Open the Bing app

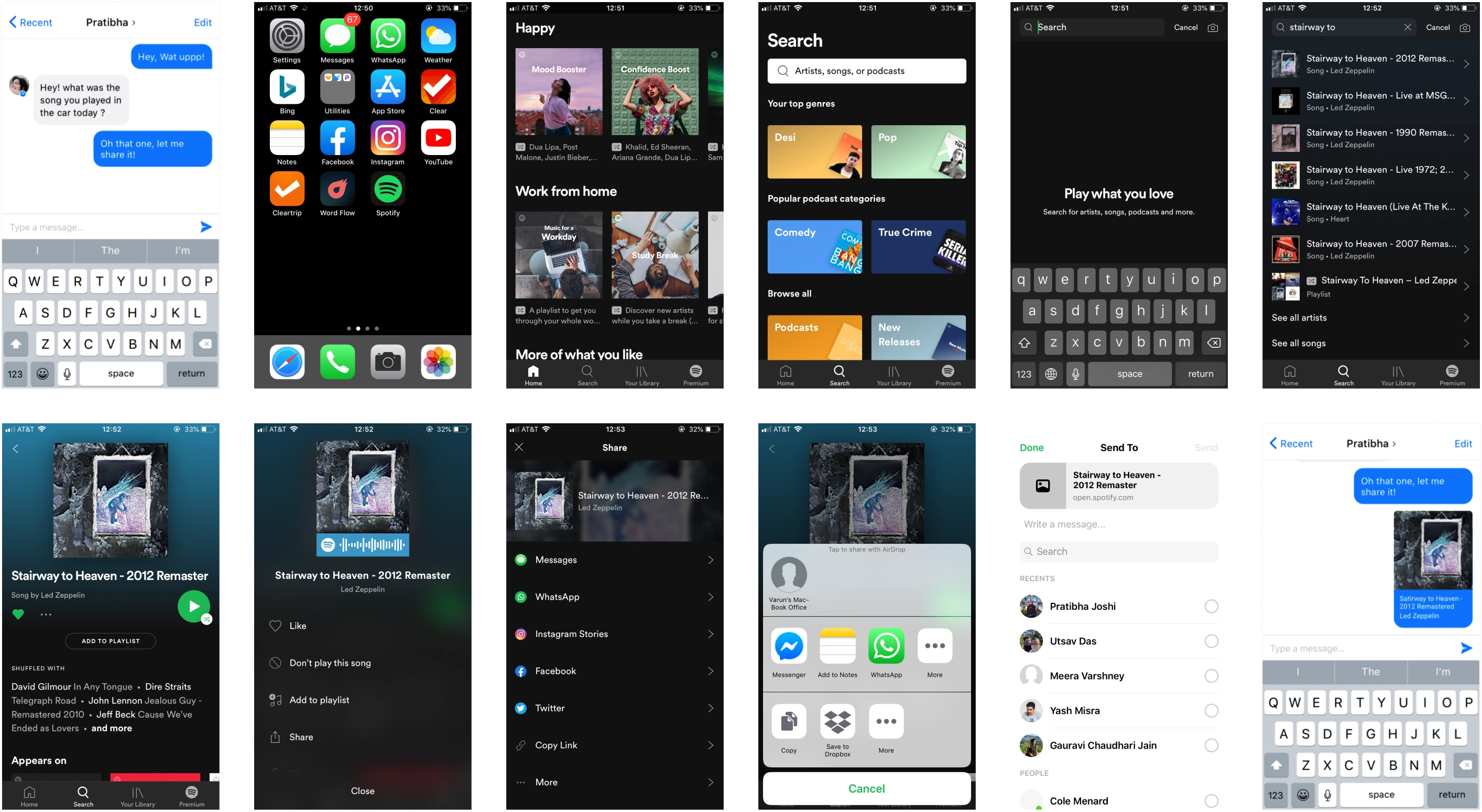tap(287, 87)
